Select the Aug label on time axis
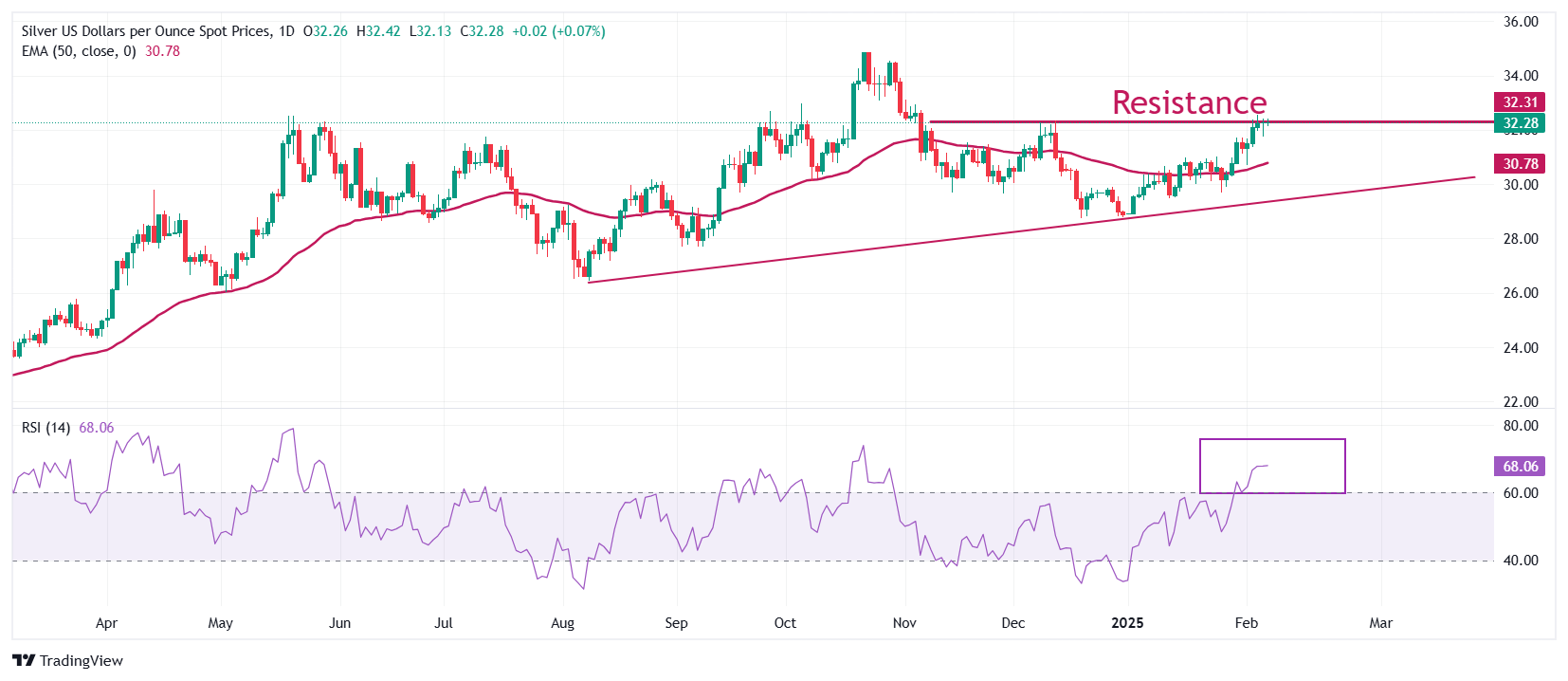 click(x=562, y=623)
